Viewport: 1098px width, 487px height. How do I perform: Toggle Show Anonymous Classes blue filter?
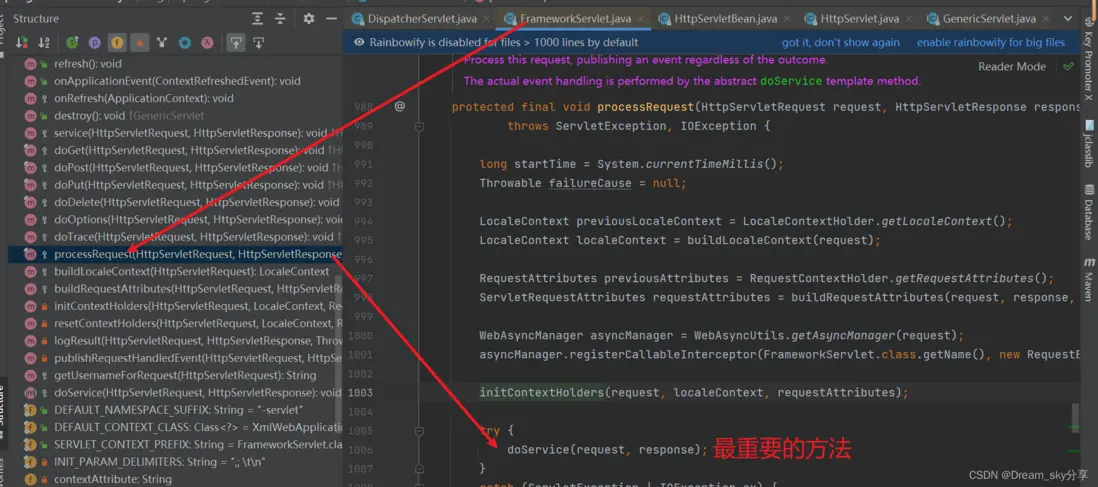(184, 43)
